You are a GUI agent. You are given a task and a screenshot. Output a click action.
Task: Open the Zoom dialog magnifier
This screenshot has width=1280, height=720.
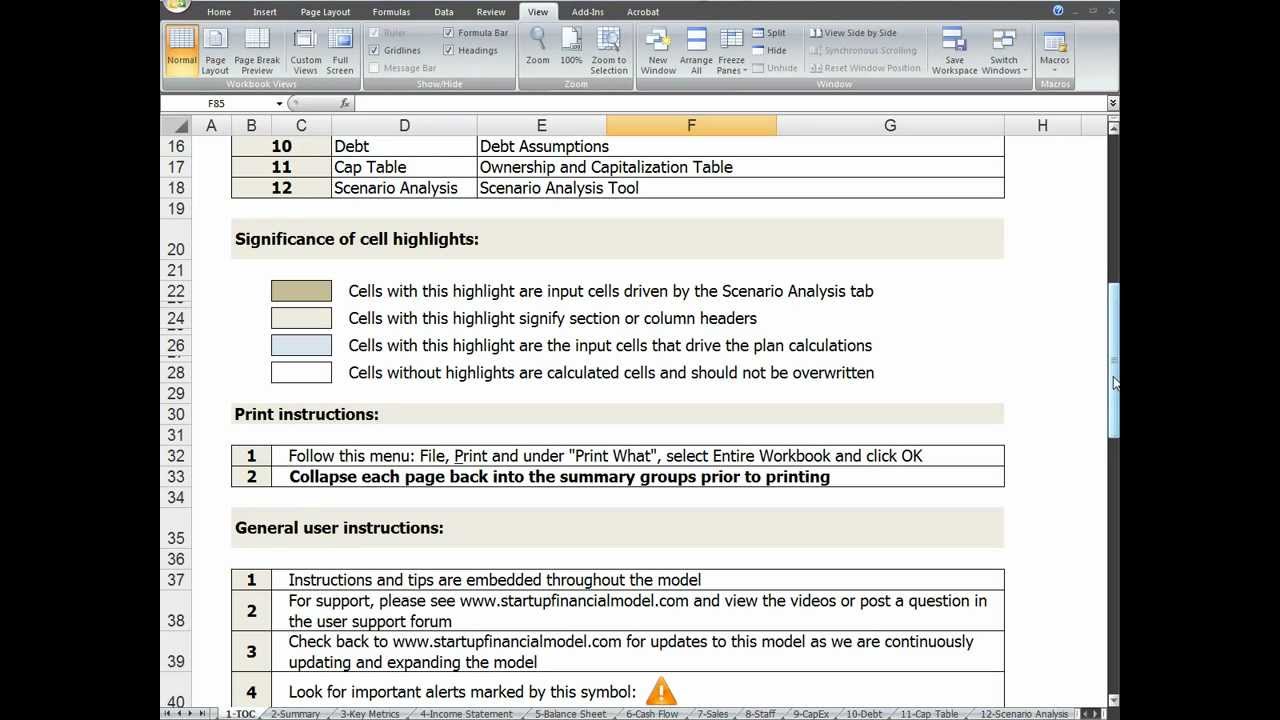tap(538, 48)
